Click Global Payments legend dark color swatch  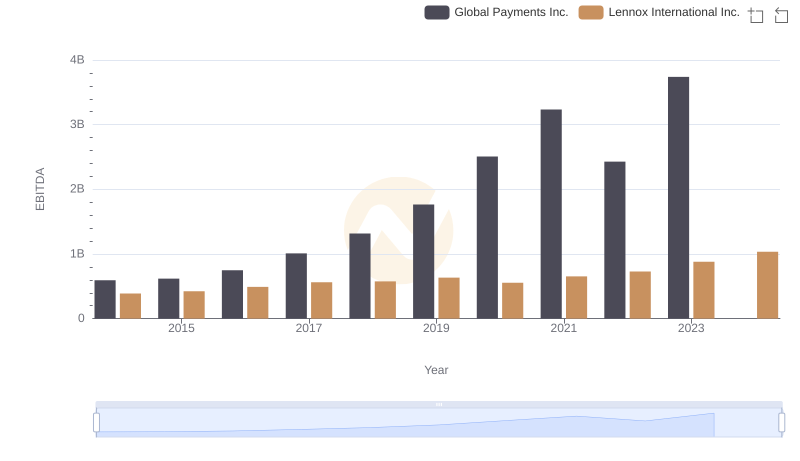click(437, 12)
